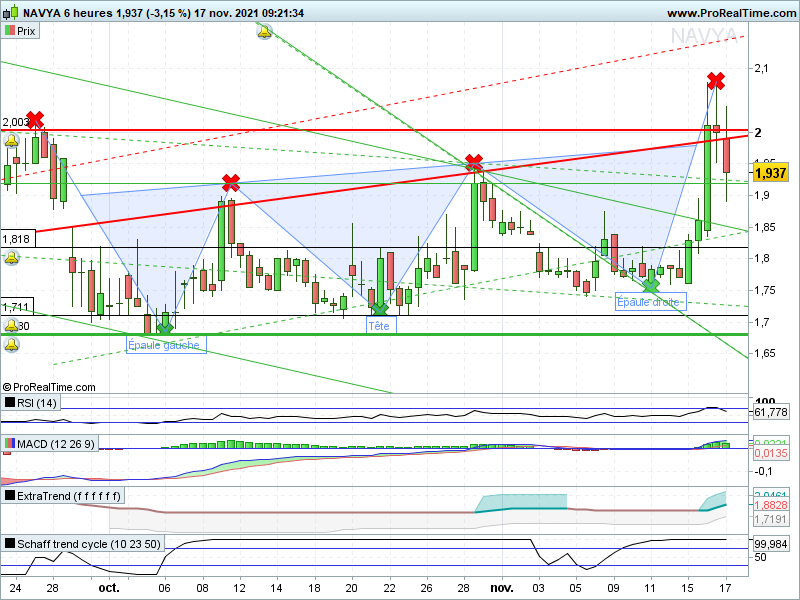Click the 2,1 price axis label
Screen dimensions: 800x600
(x=761, y=68)
